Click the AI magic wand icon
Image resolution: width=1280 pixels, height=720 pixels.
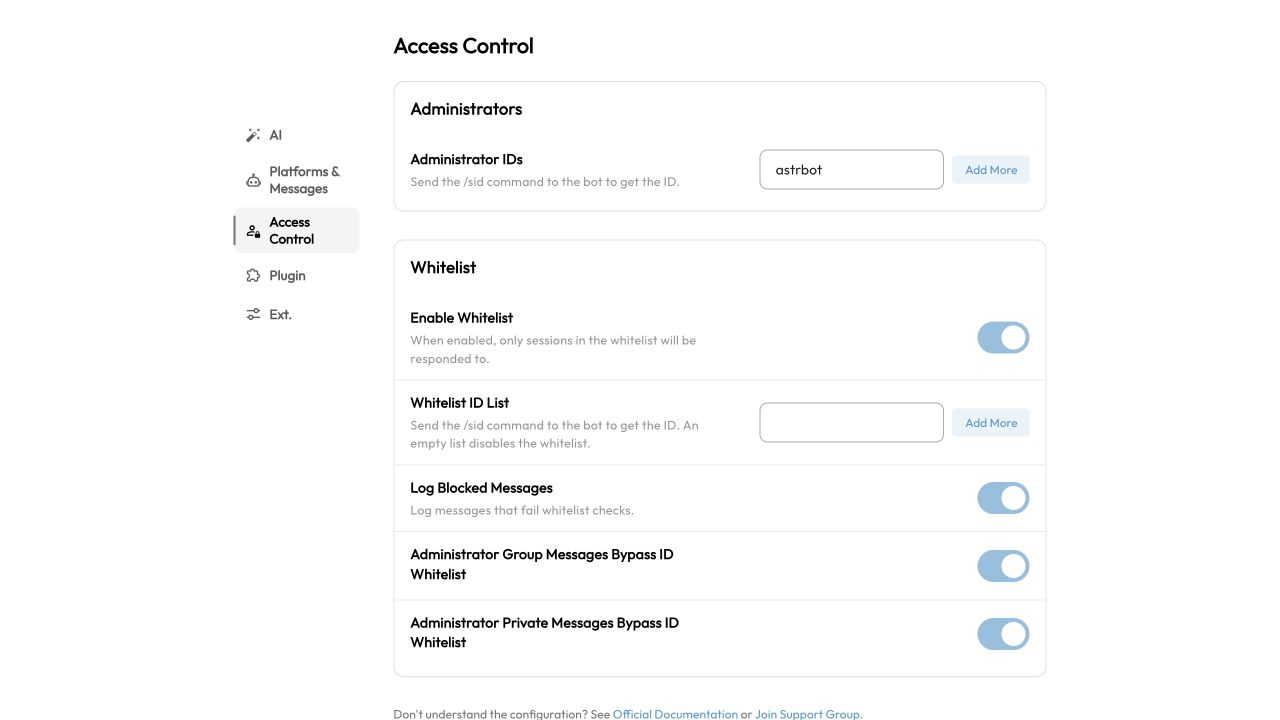tap(253, 135)
